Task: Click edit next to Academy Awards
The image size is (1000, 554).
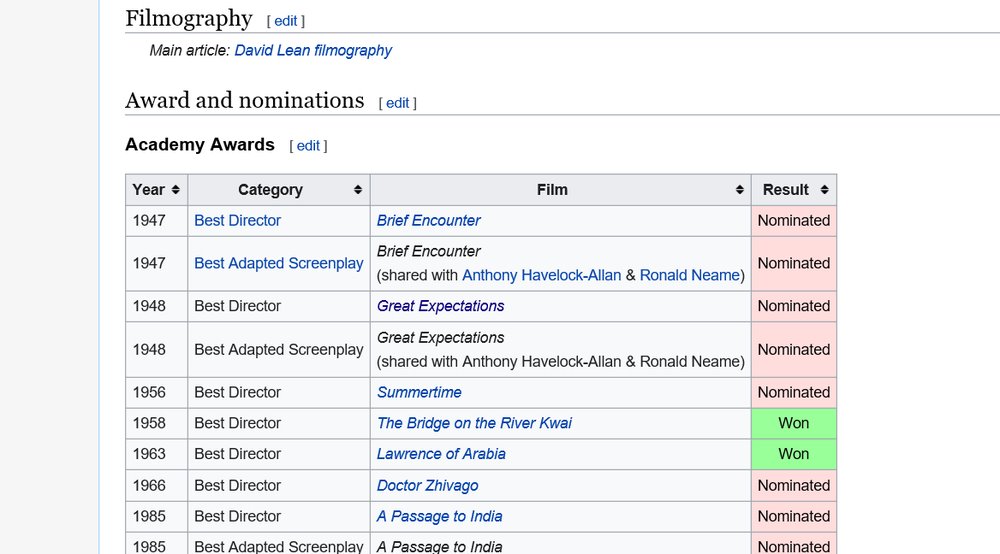Action: (308, 146)
